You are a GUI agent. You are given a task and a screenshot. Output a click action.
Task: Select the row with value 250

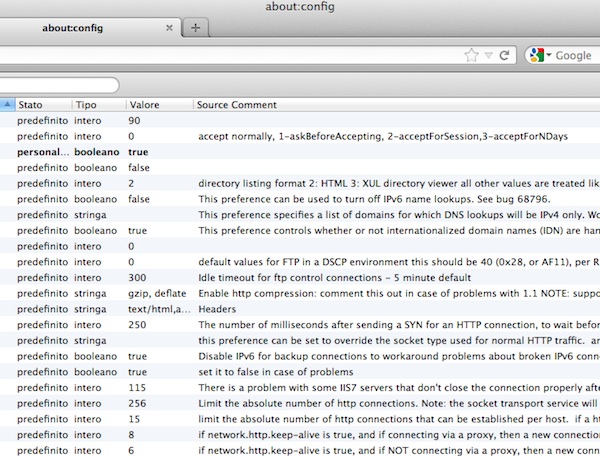point(300,325)
